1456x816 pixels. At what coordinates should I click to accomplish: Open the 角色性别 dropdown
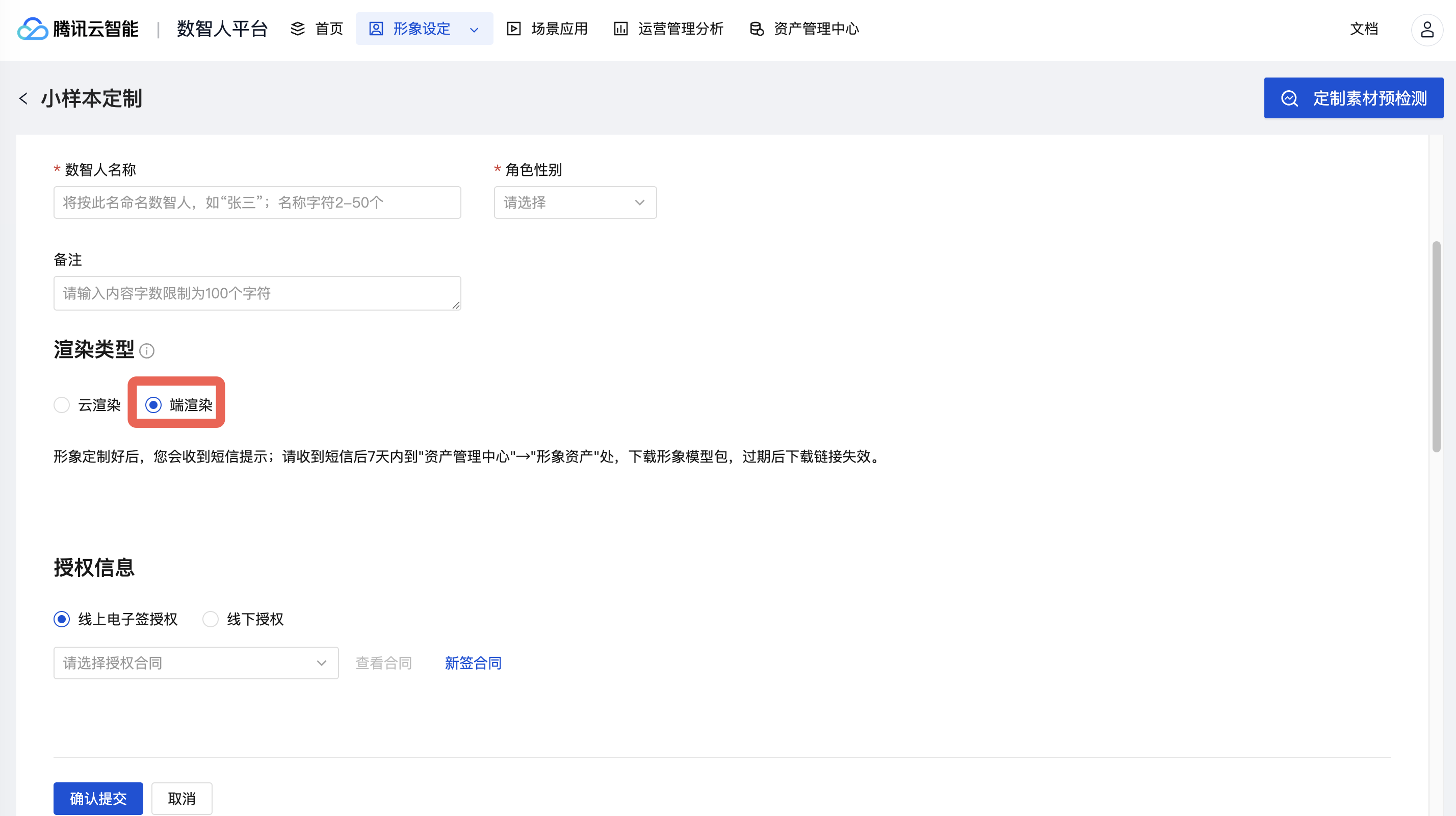pyautogui.click(x=575, y=202)
